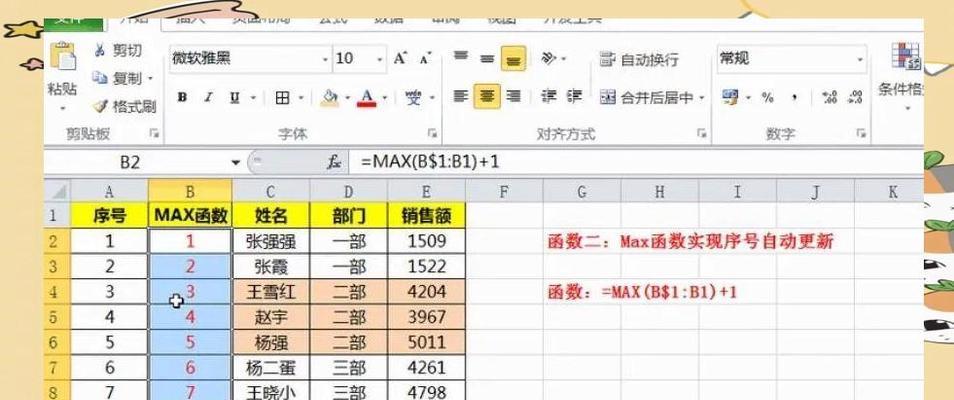
Task: Open the font color dropdown arrow
Action: pos(383,98)
